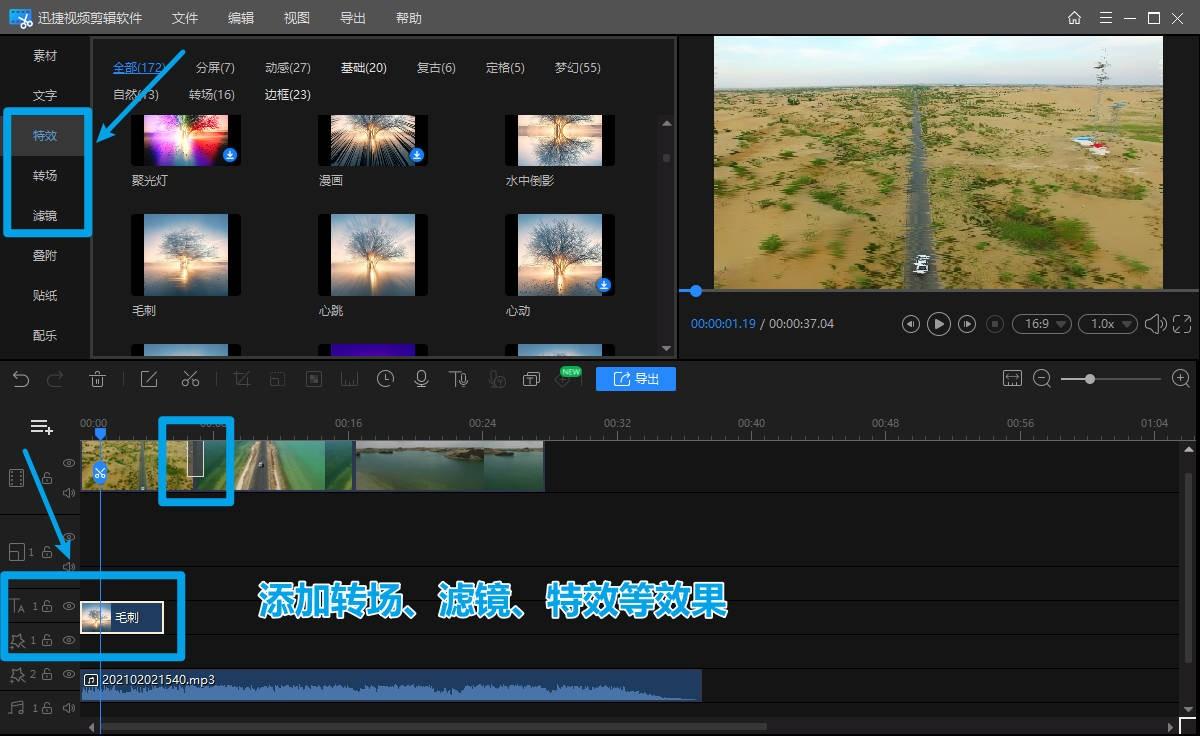Open the text-to-speech tool icon

[458, 379]
